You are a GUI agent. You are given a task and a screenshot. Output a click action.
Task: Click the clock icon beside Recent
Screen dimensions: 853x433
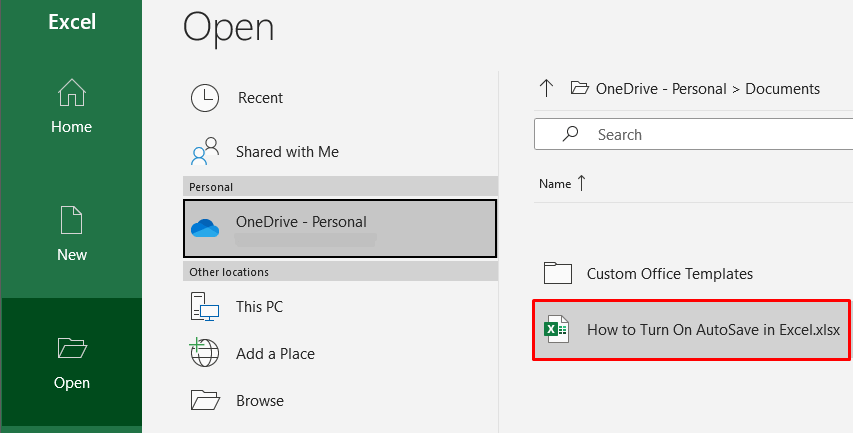(205, 98)
